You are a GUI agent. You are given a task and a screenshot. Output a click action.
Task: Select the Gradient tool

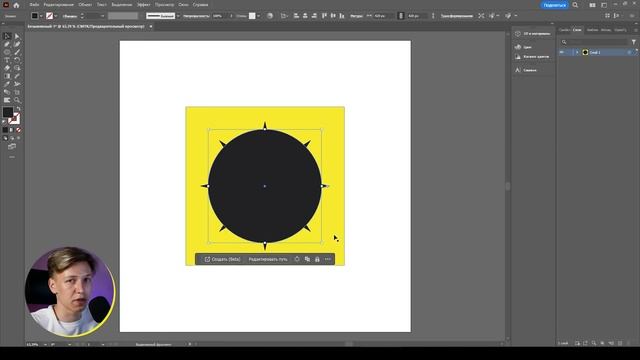(7, 76)
